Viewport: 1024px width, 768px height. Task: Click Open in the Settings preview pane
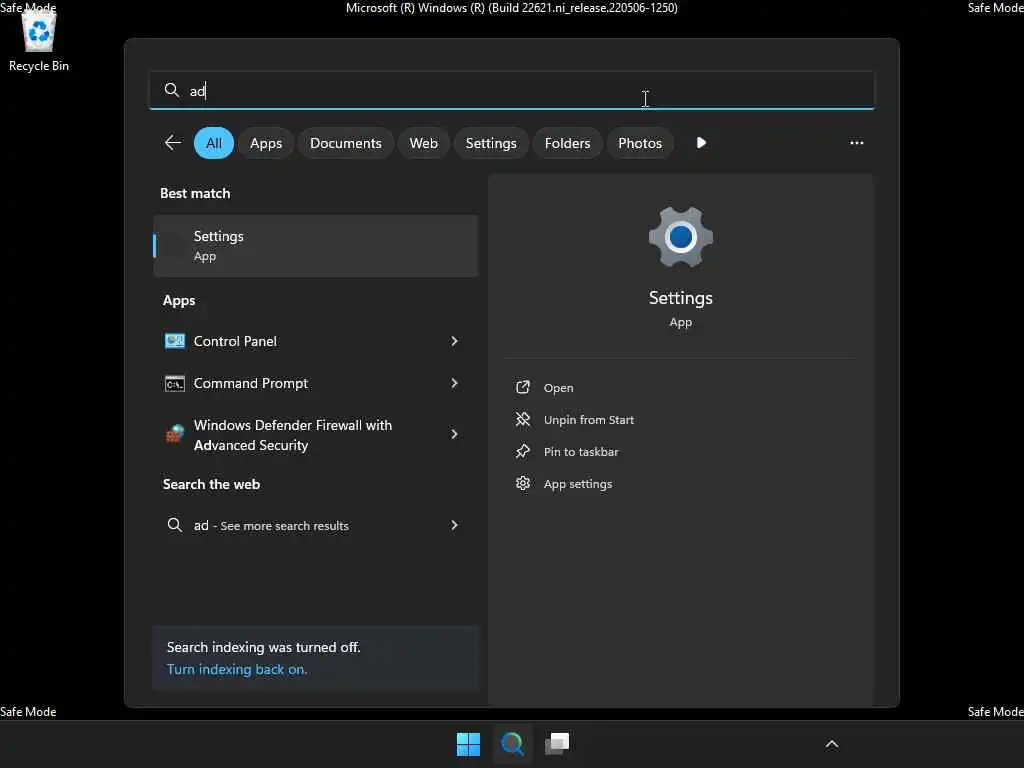[x=558, y=388]
